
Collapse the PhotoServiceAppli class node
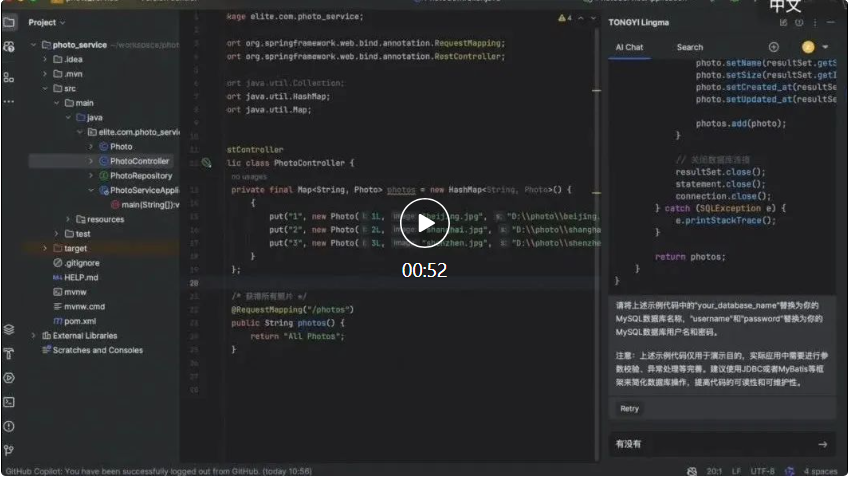tap(90, 190)
